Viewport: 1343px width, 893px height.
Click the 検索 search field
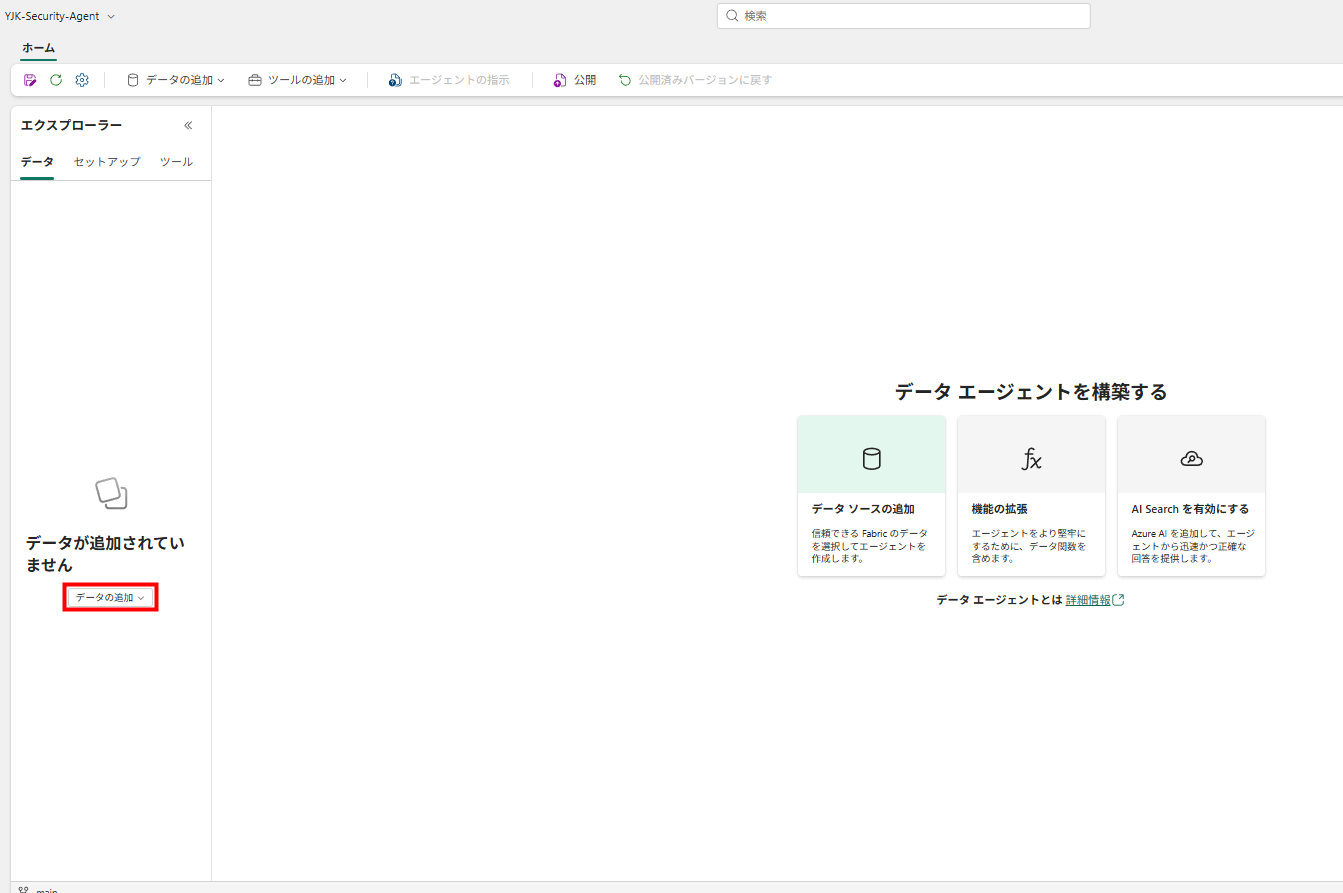tap(903, 16)
